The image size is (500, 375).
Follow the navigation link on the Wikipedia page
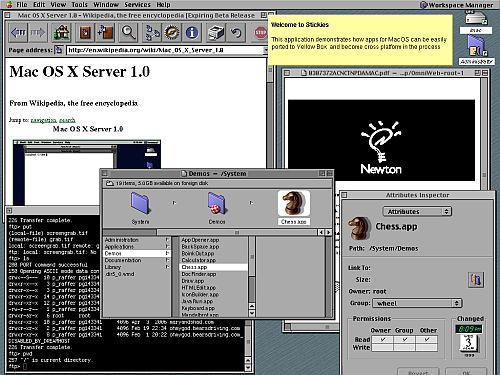click(43, 120)
